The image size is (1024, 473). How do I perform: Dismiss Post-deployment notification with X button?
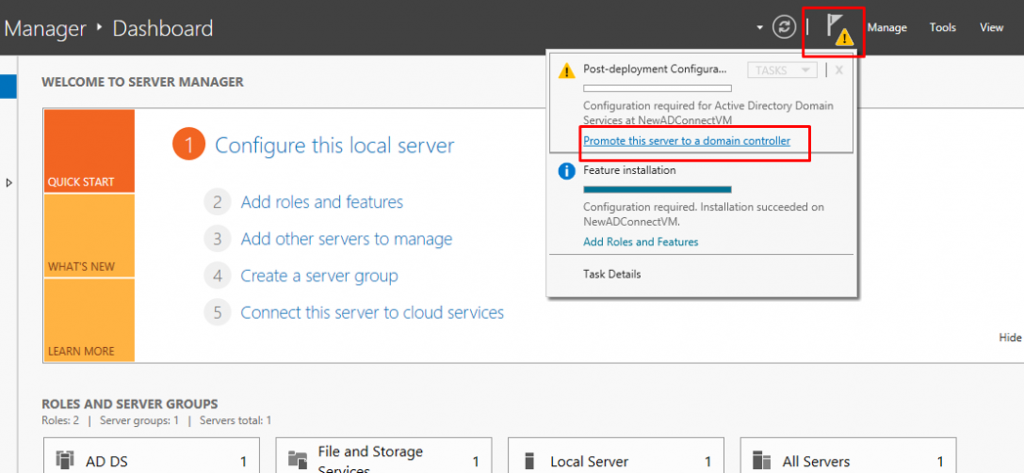click(x=839, y=70)
